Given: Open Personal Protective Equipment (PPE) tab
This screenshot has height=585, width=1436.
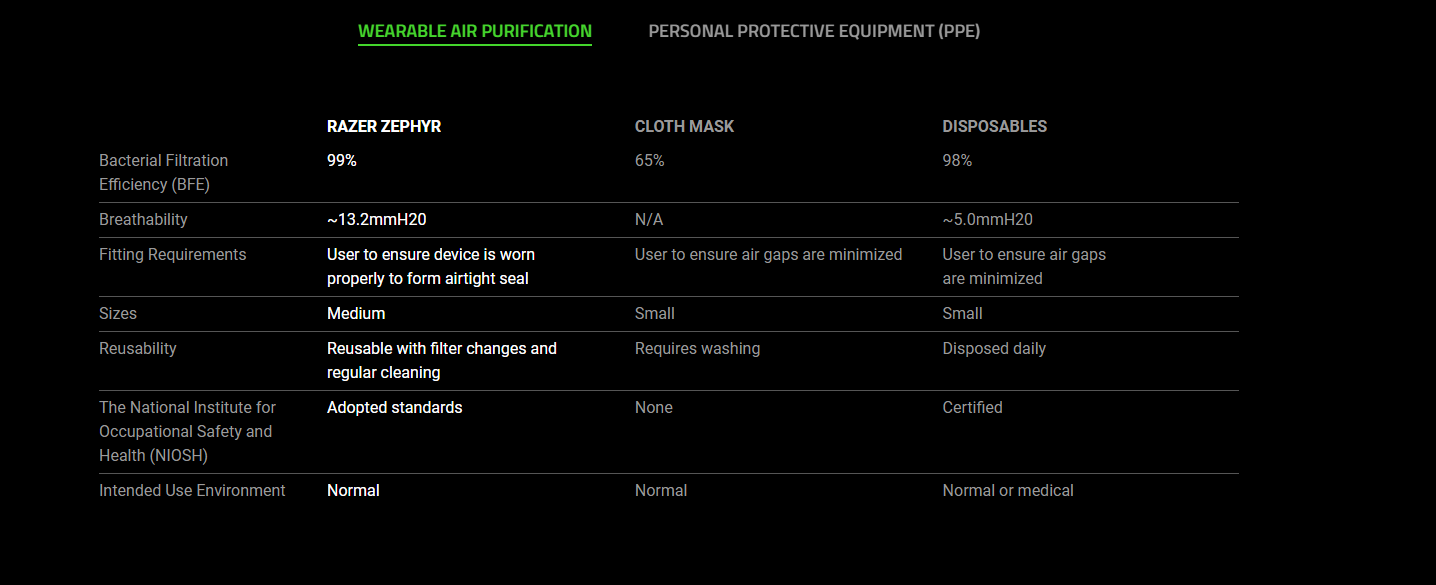Looking at the screenshot, I should pos(814,31).
